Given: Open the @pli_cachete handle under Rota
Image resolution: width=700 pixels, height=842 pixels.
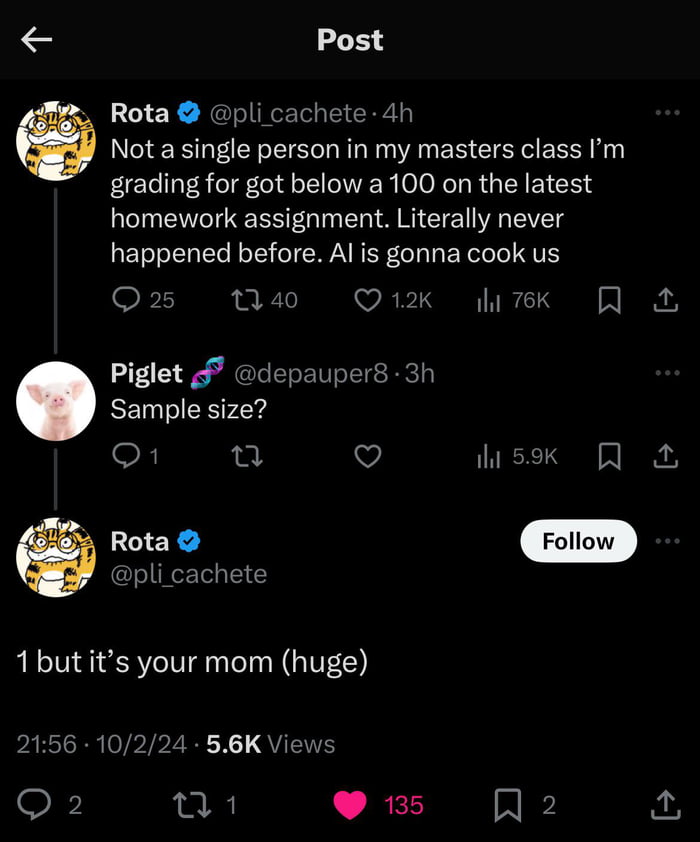Looking at the screenshot, I should 188,574.
